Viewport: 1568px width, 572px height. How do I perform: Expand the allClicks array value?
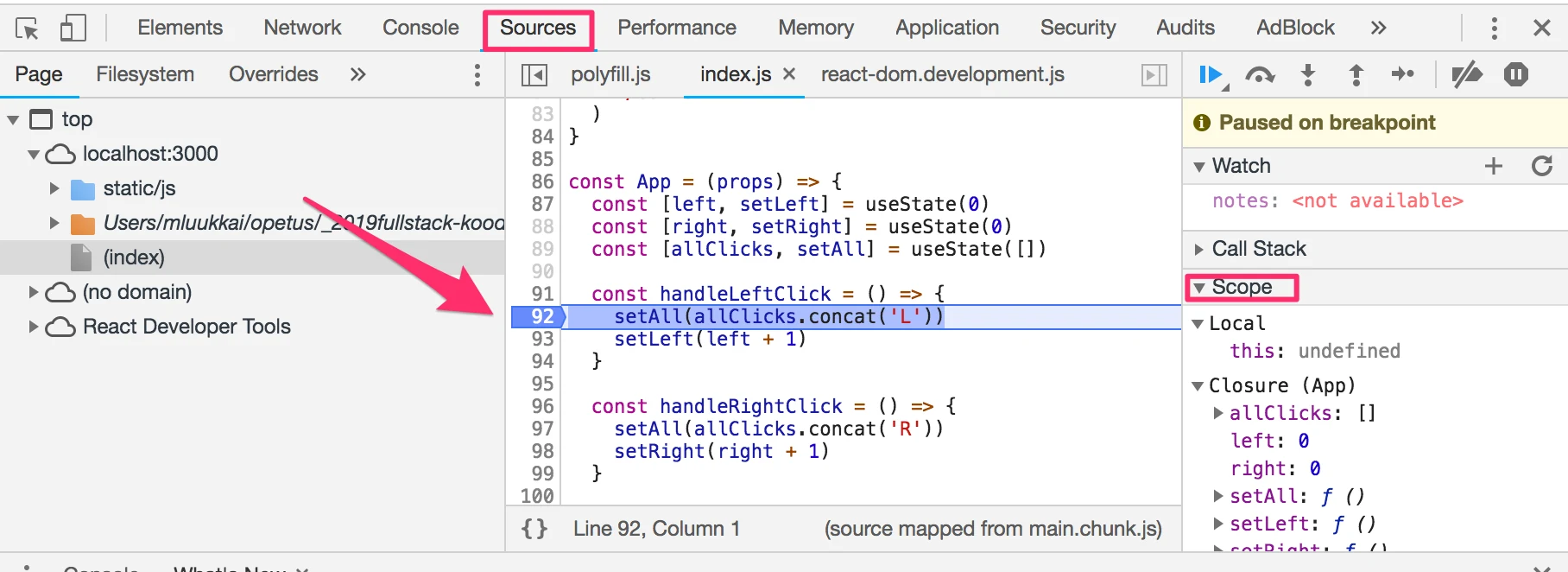pos(1218,413)
